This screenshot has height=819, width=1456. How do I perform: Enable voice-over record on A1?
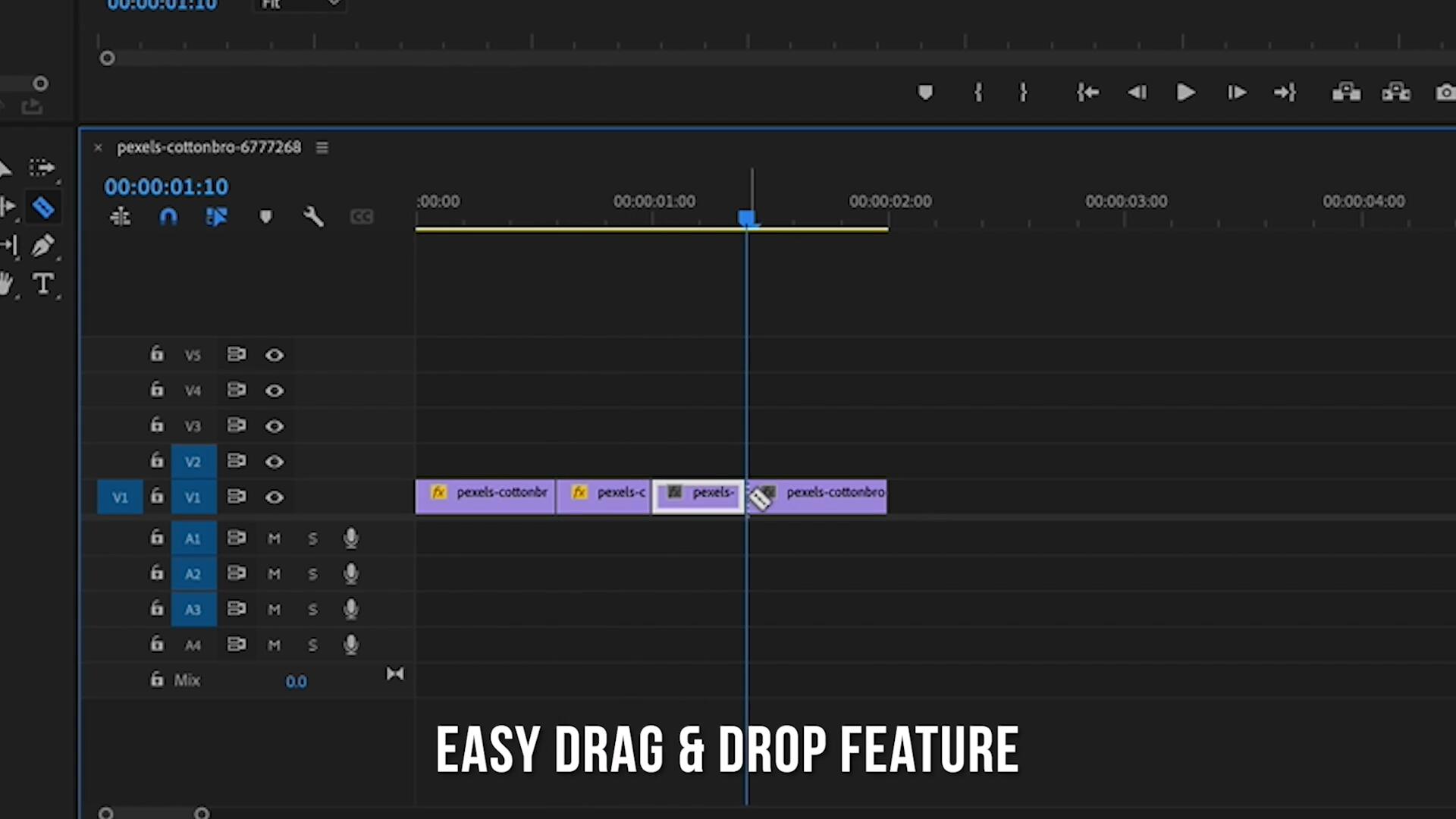point(351,538)
